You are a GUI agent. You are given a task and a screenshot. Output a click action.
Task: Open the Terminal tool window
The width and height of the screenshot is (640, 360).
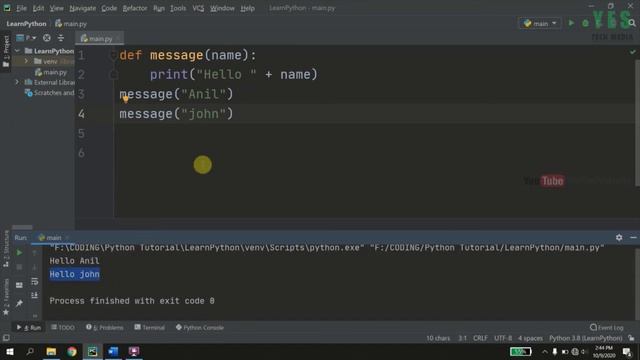149,327
